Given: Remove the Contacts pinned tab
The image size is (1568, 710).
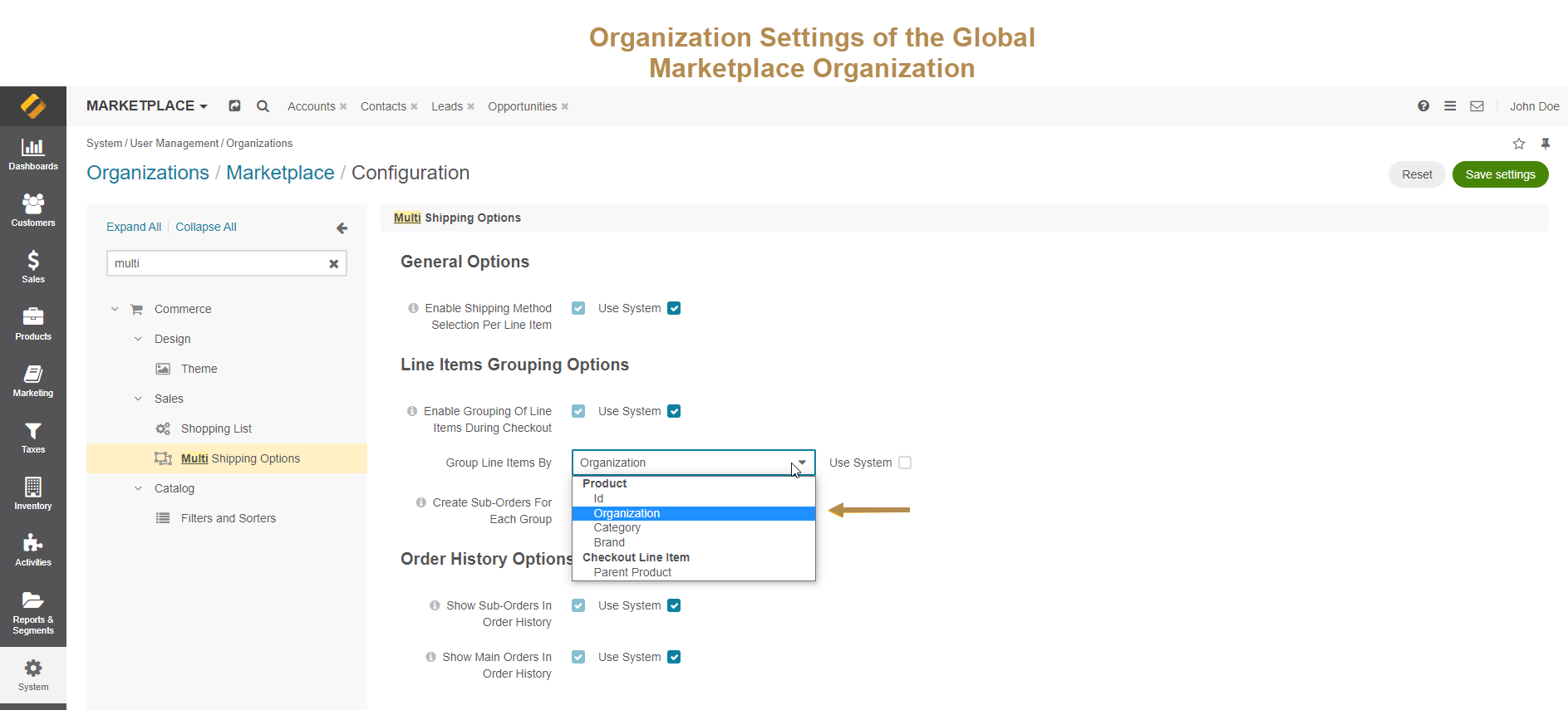Looking at the screenshot, I should pos(414,106).
